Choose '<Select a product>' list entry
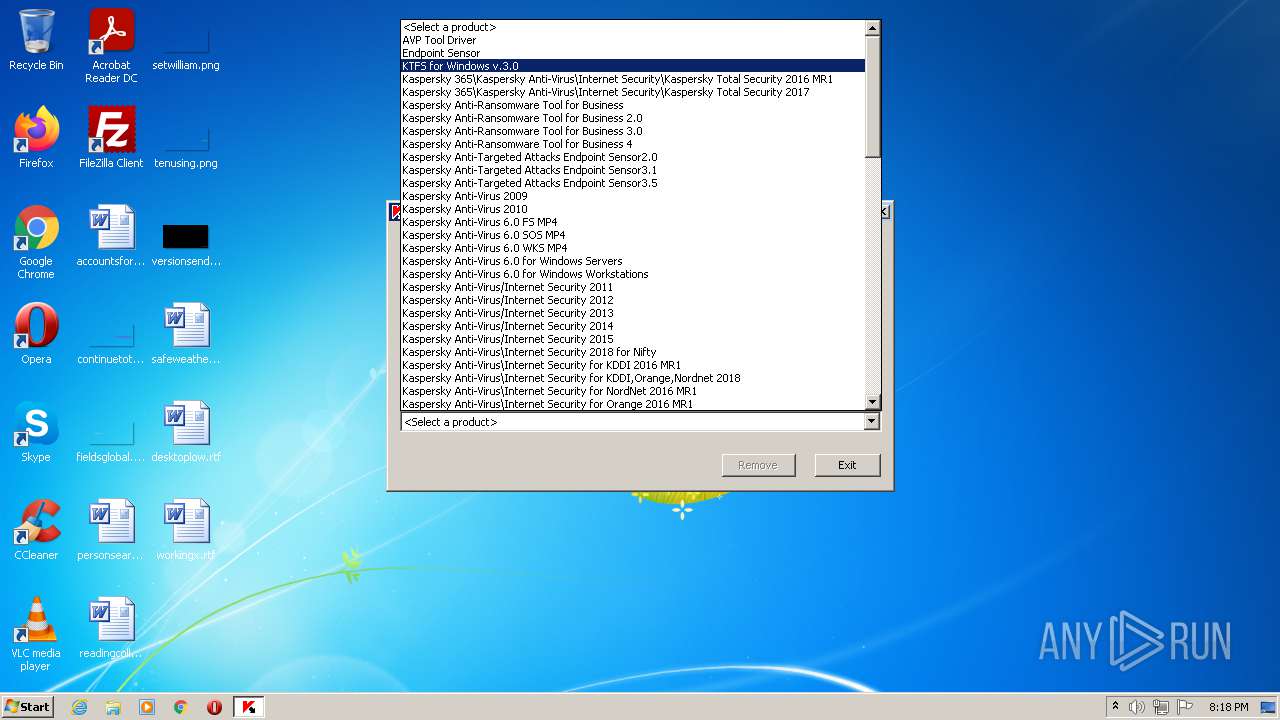The width and height of the screenshot is (1280, 720). pyautogui.click(x=632, y=27)
